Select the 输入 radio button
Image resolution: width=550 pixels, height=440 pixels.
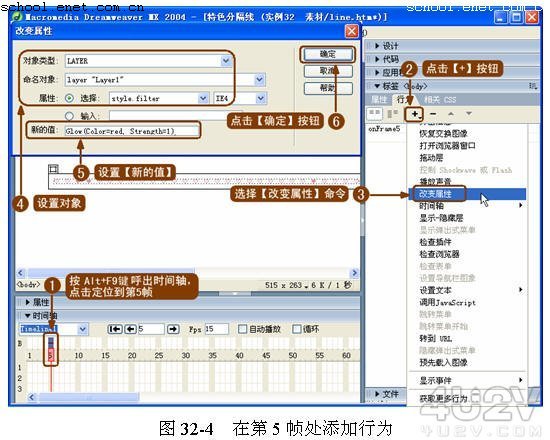(x=69, y=115)
